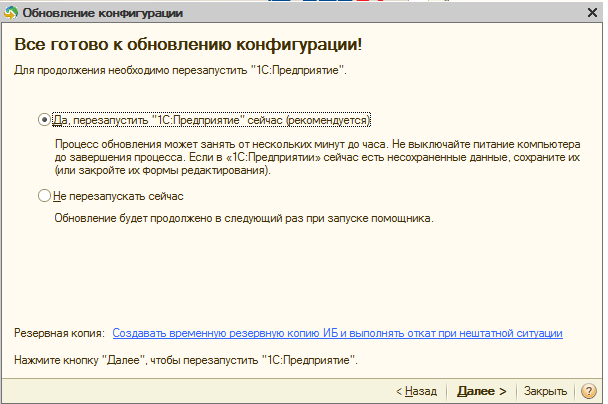
Task: Click the "Обновление будет продолжено" description text
Action: 243,218
